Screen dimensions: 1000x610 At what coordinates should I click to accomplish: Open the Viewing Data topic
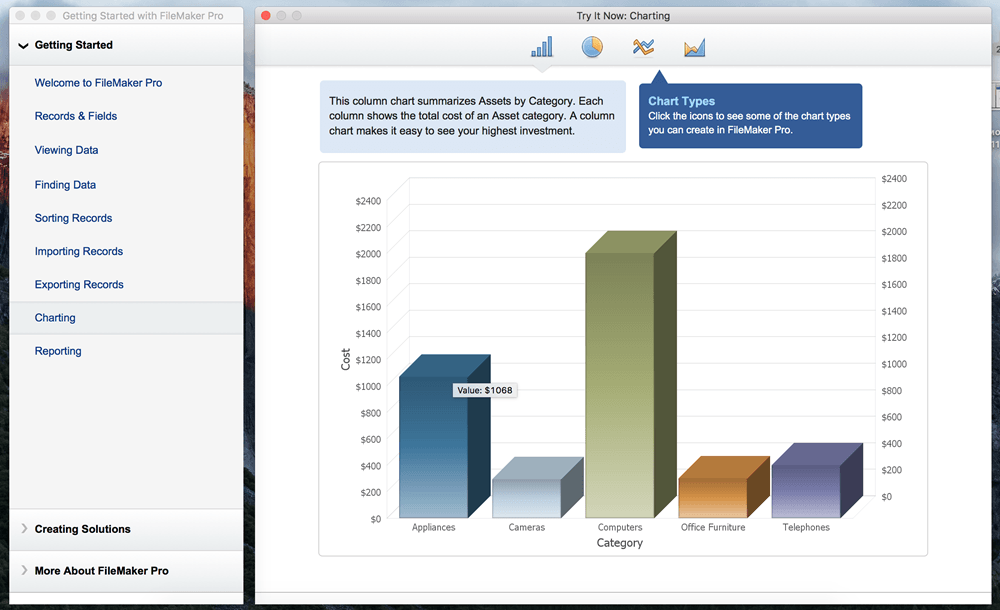click(x=66, y=150)
